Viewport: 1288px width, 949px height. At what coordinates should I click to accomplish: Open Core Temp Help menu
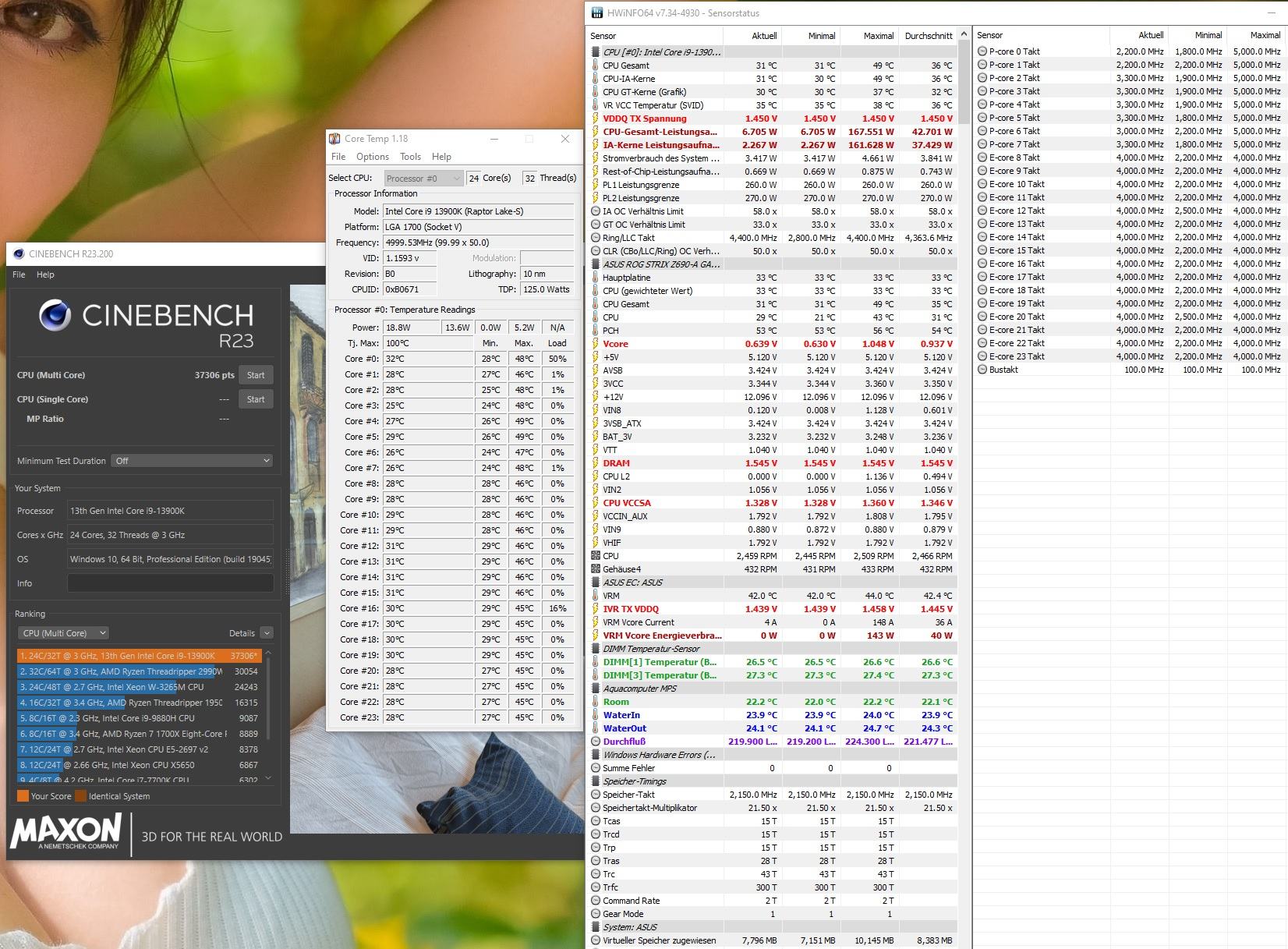[x=441, y=157]
